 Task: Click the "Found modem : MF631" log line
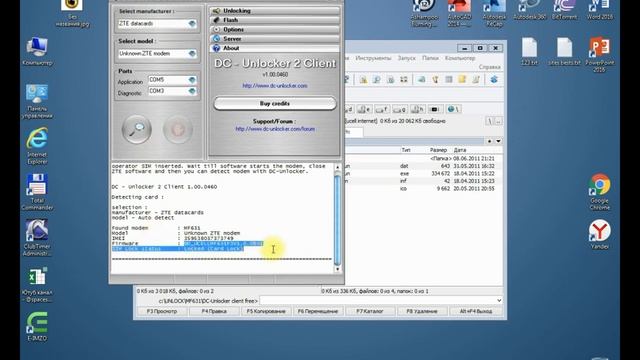[156, 228]
